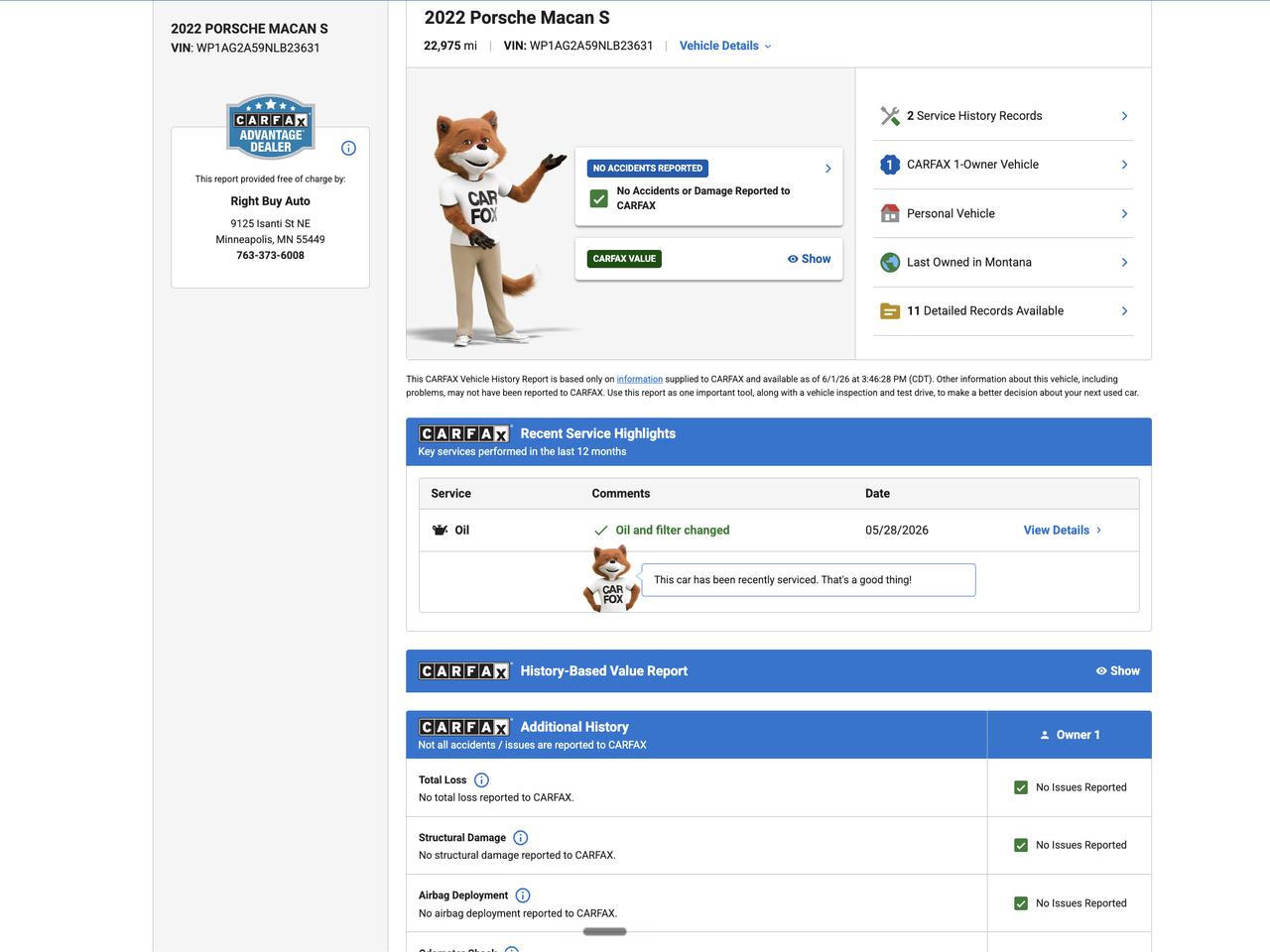Click the VIN in the main header
1270x952 pixels.
coord(578,46)
